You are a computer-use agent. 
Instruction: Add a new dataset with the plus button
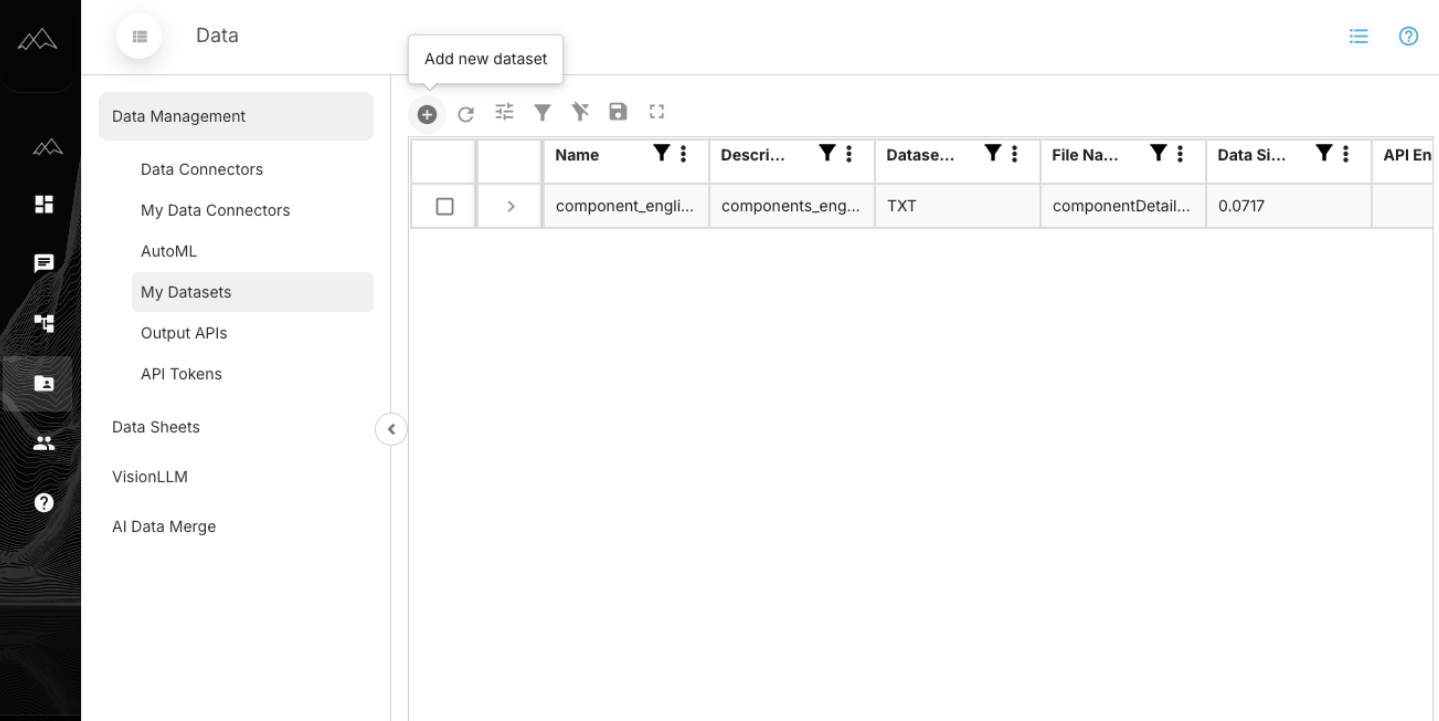[x=427, y=113]
